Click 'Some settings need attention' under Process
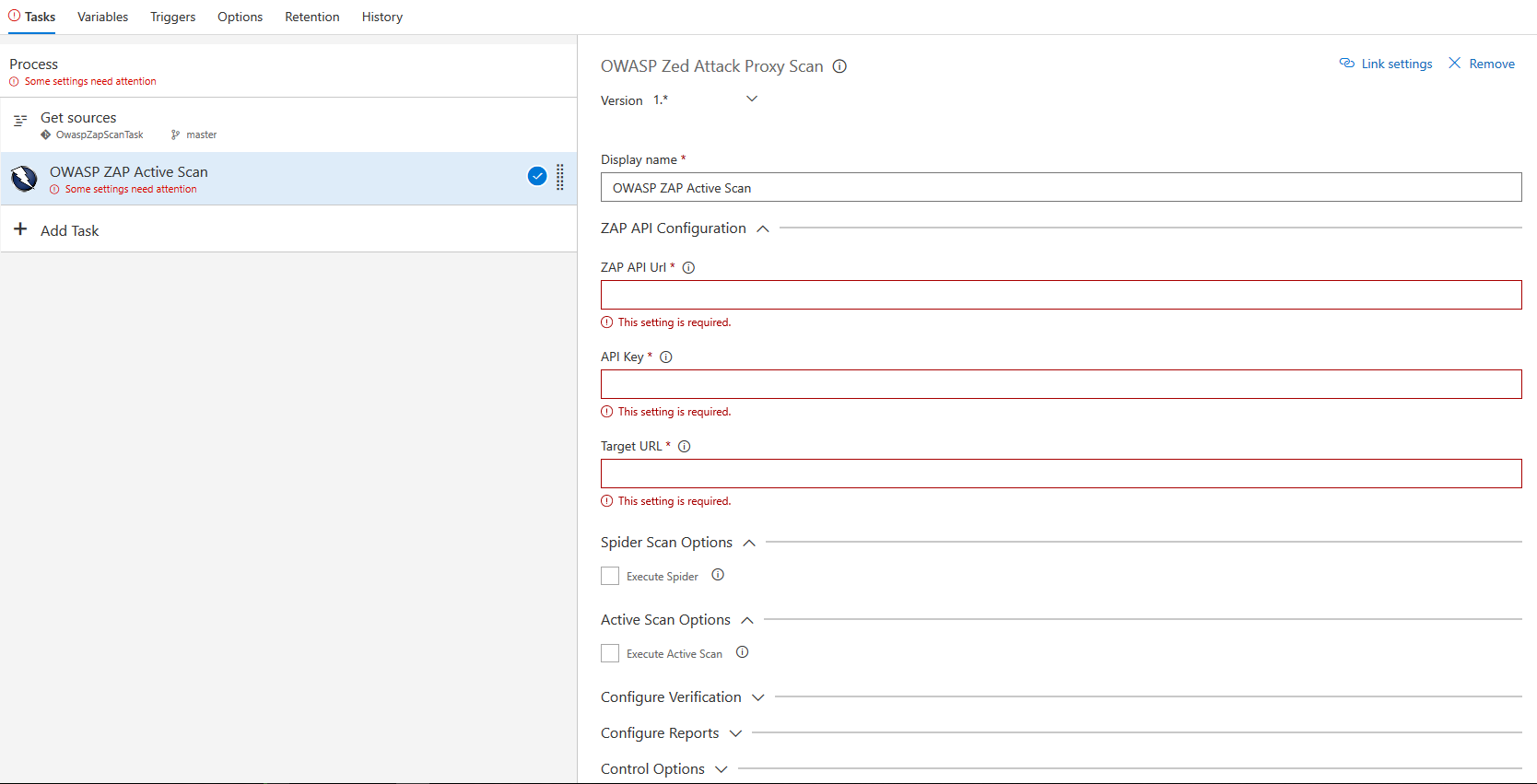 pos(90,81)
